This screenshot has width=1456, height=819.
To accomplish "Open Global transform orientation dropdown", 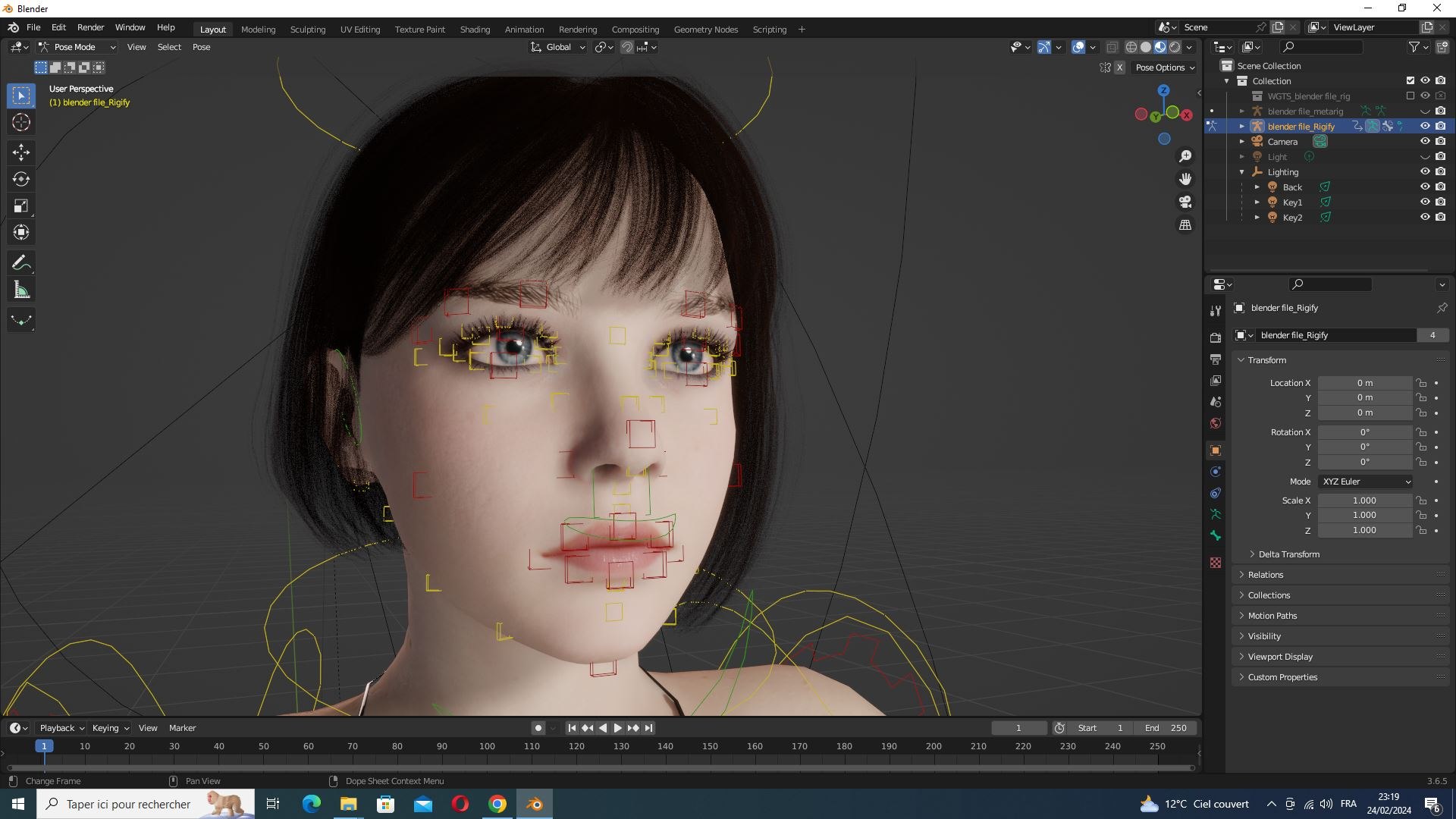I will coord(558,47).
